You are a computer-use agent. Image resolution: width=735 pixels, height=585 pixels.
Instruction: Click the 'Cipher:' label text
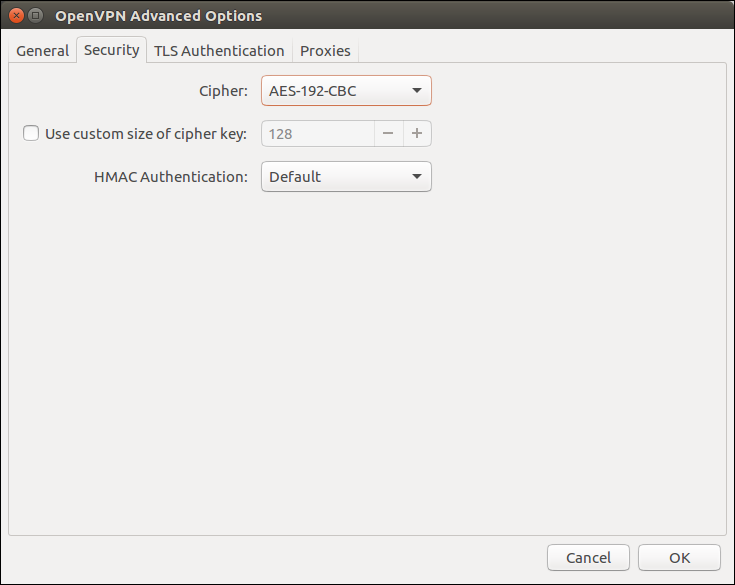(223, 91)
